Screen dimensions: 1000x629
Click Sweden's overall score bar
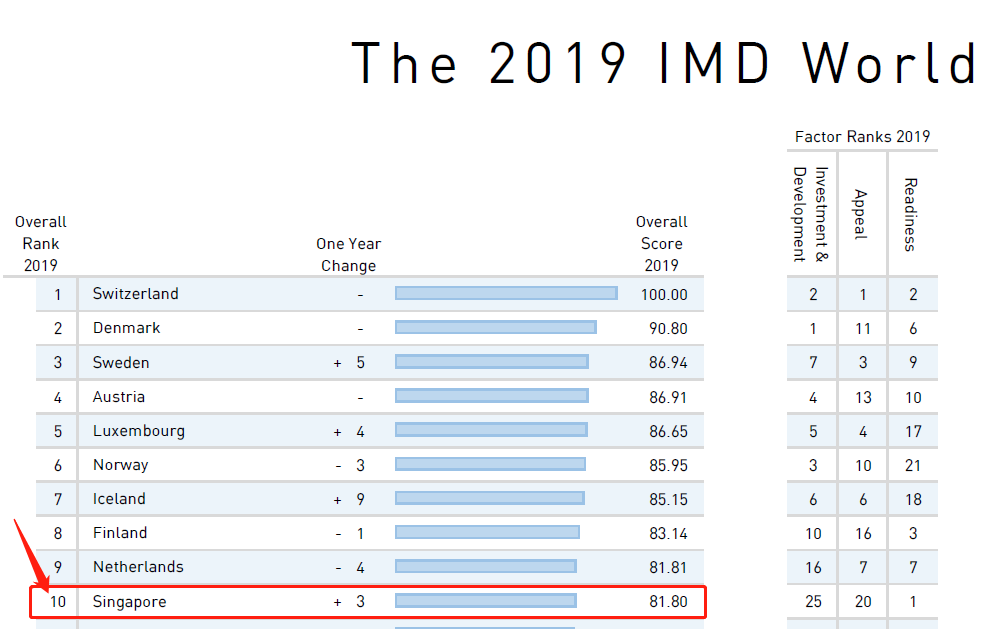click(491, 362)
